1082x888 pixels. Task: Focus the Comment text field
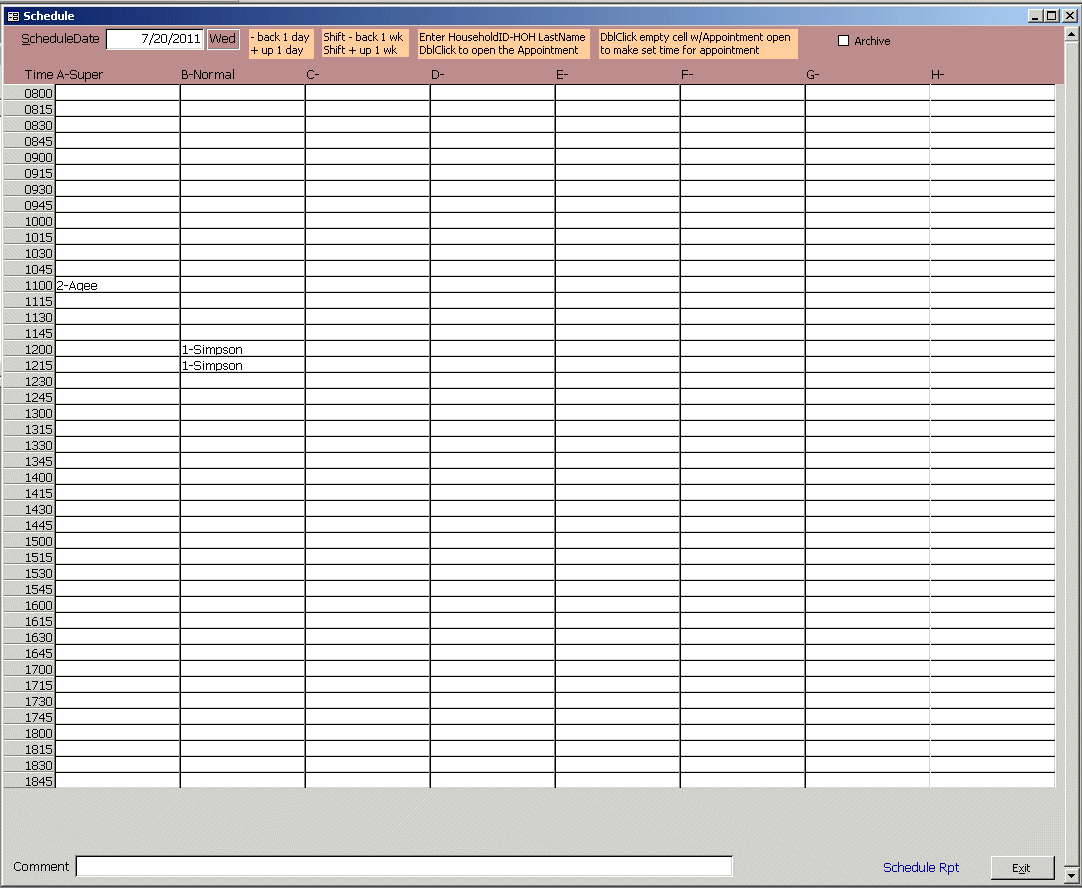pyautogui.click(x=404, y=867)
